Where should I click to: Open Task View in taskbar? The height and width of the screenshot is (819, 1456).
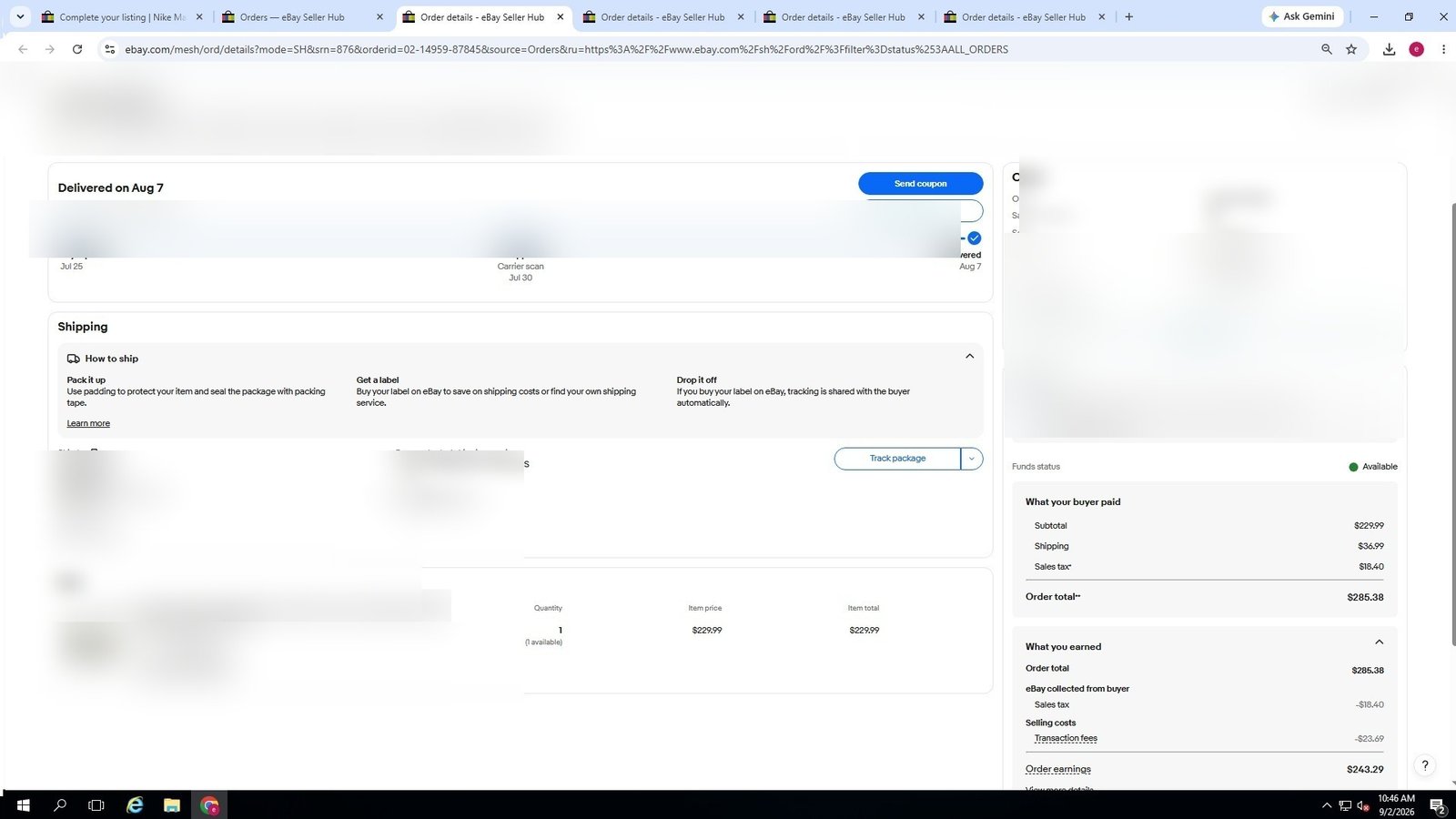click(x=96, y=805)
